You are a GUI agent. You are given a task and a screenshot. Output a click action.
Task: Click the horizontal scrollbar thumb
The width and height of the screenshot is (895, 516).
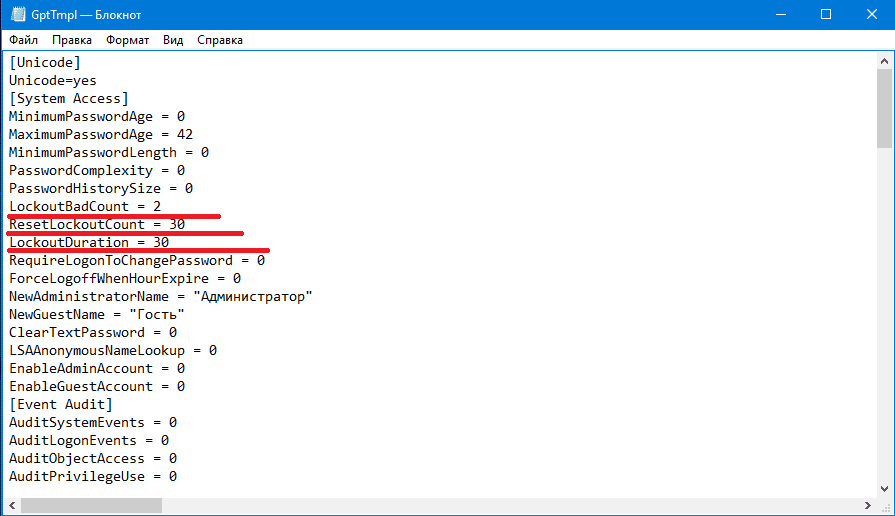pyautogui.click(x=90, y=506)
